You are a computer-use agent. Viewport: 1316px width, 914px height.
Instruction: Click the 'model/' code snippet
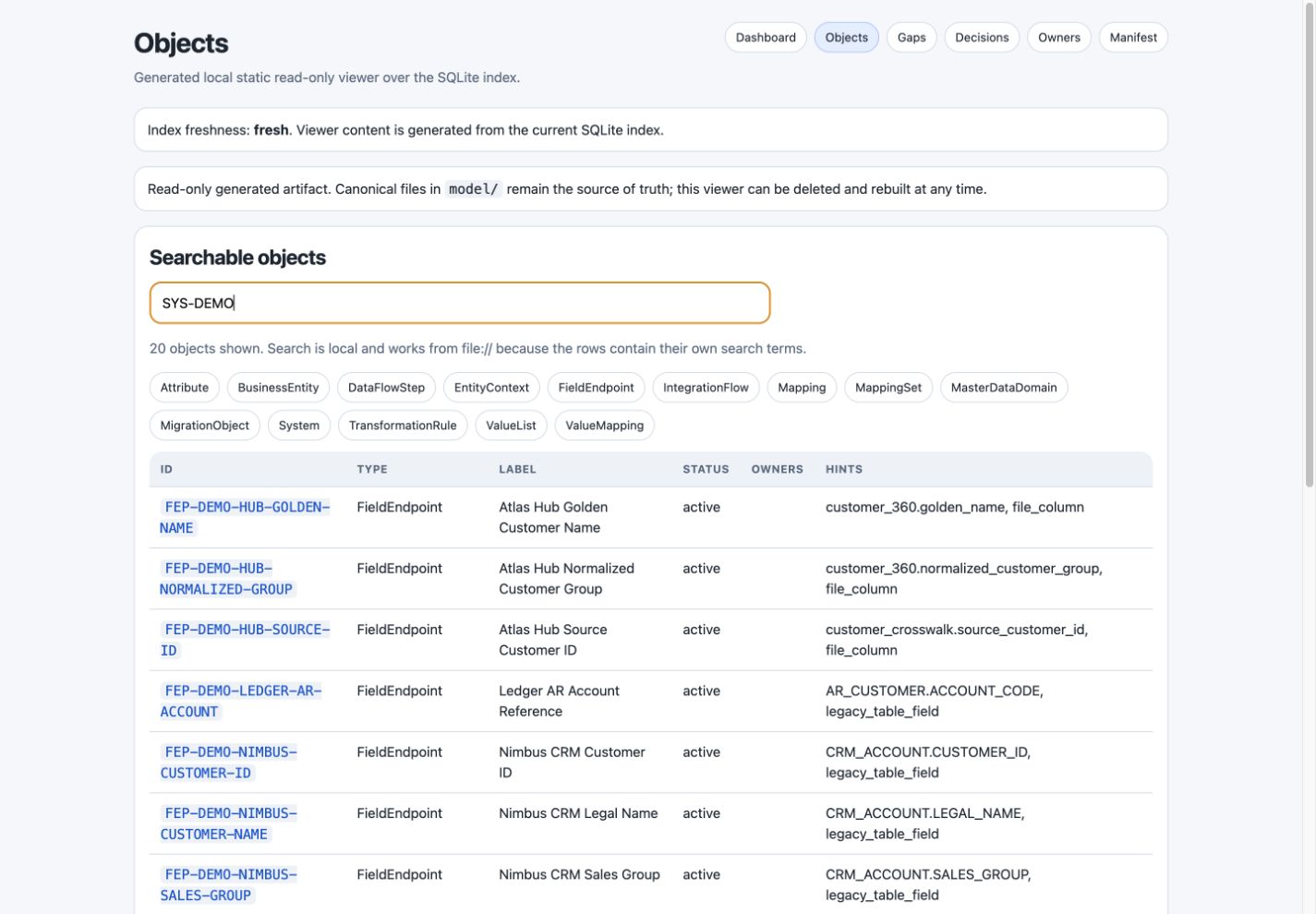coord(474,189)
